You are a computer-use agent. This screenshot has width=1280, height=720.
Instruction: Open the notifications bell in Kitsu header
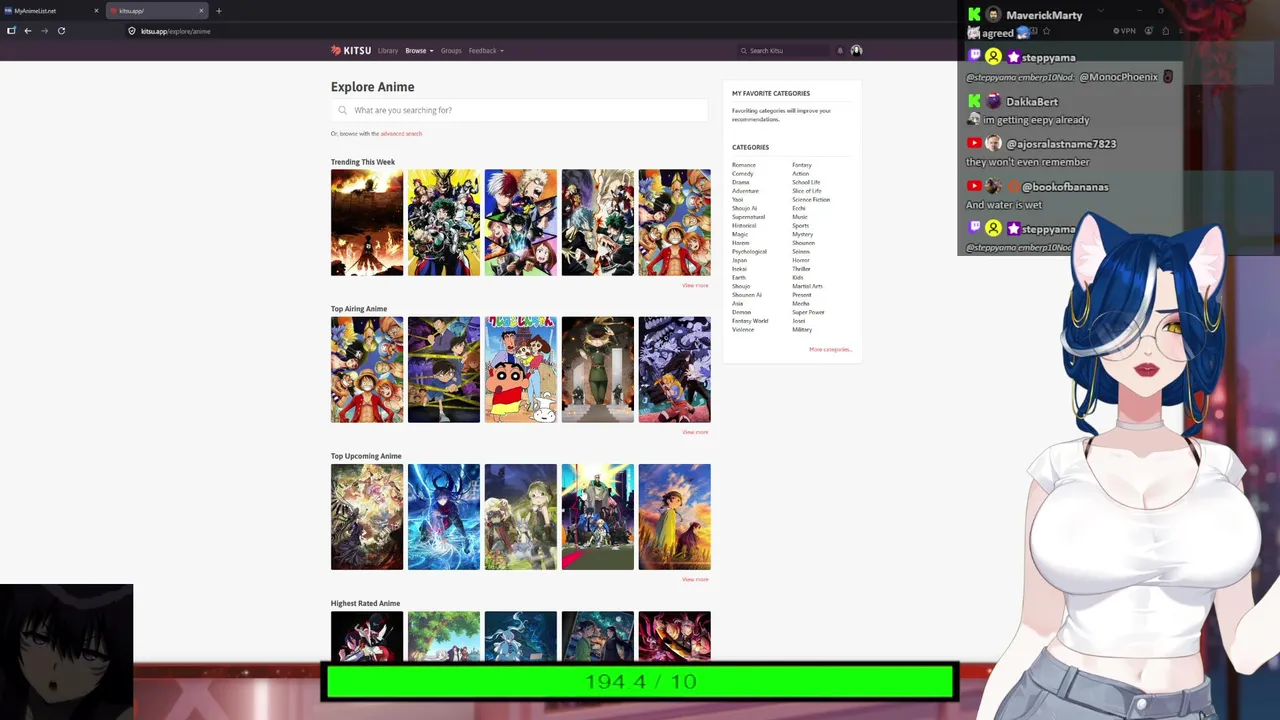coord(840,50)
